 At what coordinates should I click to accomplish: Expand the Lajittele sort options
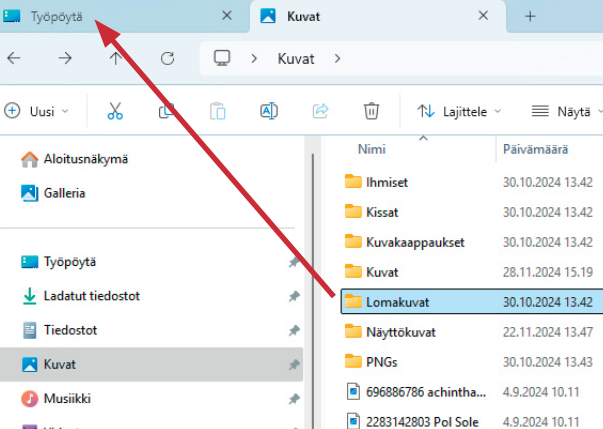click(459, 111)
